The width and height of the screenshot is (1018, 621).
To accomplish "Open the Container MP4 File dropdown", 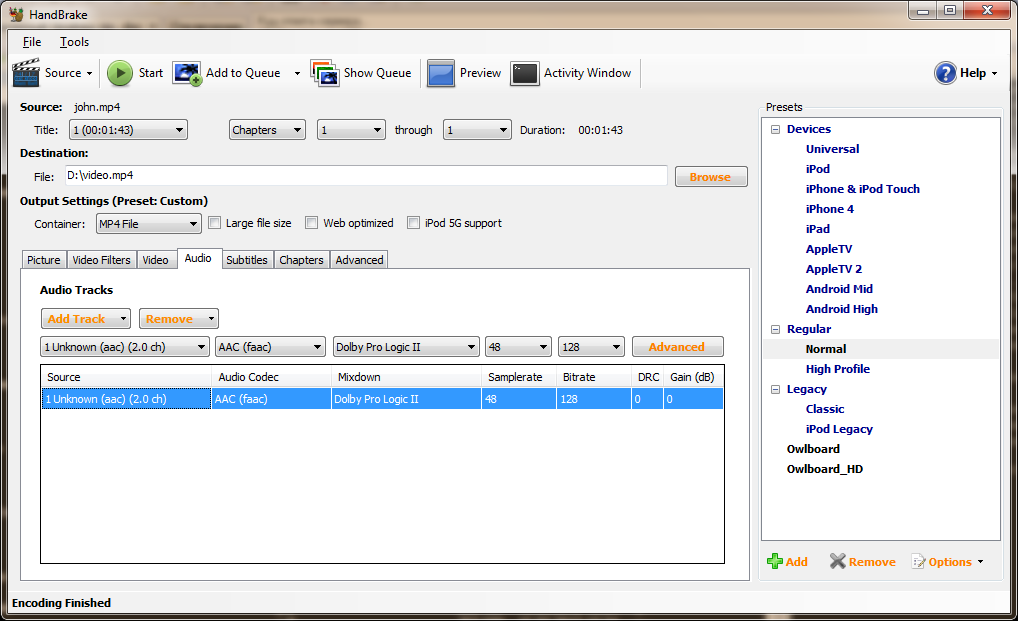I will [149, 224].
